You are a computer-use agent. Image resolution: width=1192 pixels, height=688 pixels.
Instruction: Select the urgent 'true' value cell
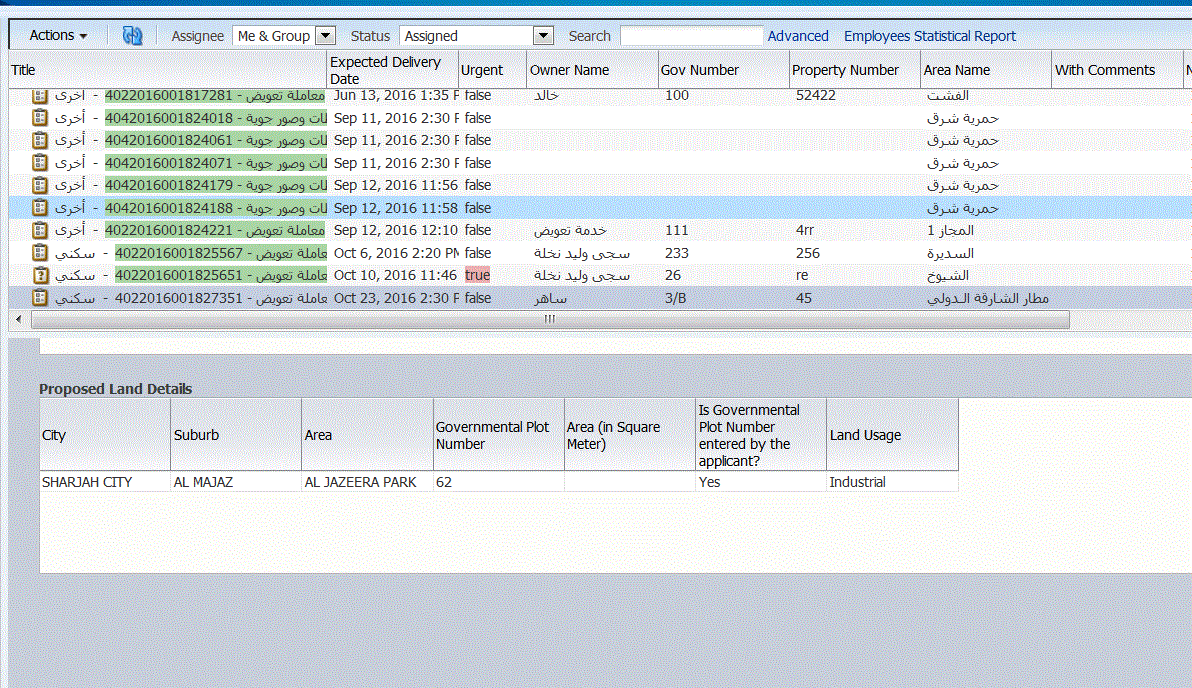477,275
